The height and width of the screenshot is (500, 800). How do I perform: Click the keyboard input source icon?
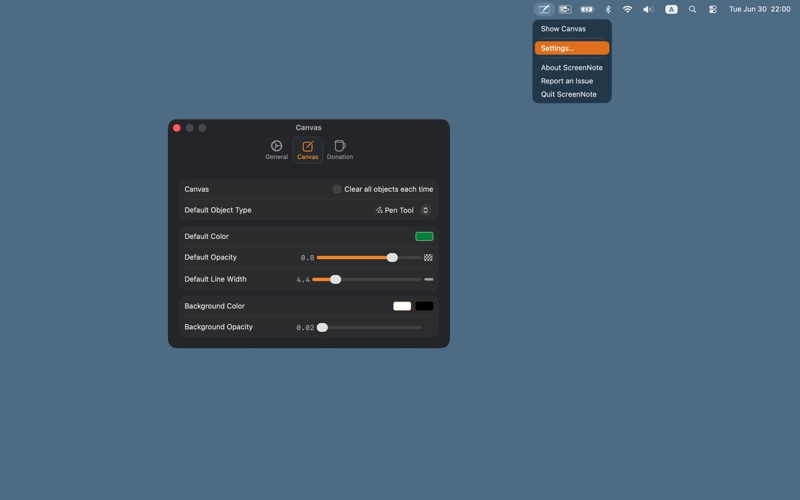(x=671, y=9)
